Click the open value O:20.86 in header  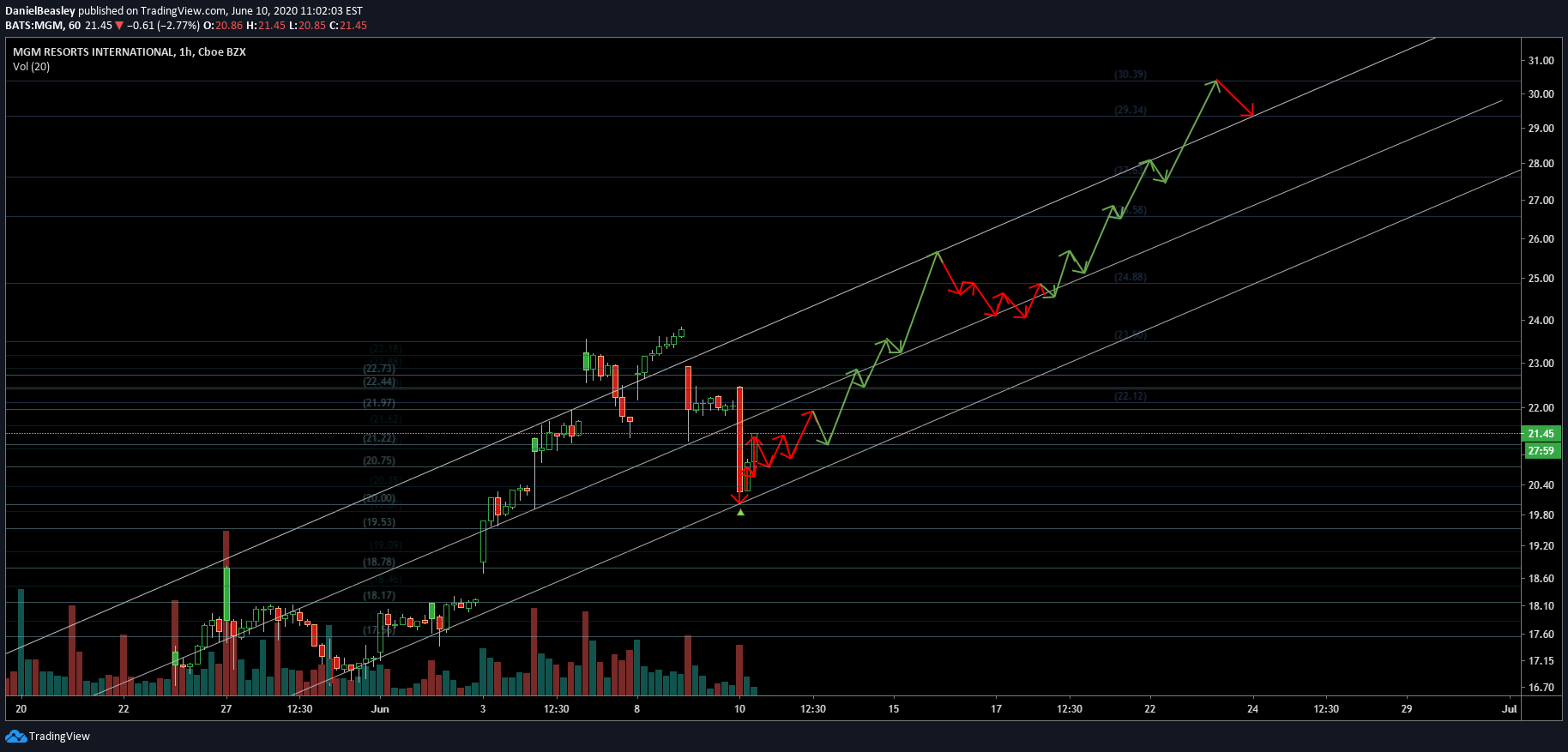point(223,26)
